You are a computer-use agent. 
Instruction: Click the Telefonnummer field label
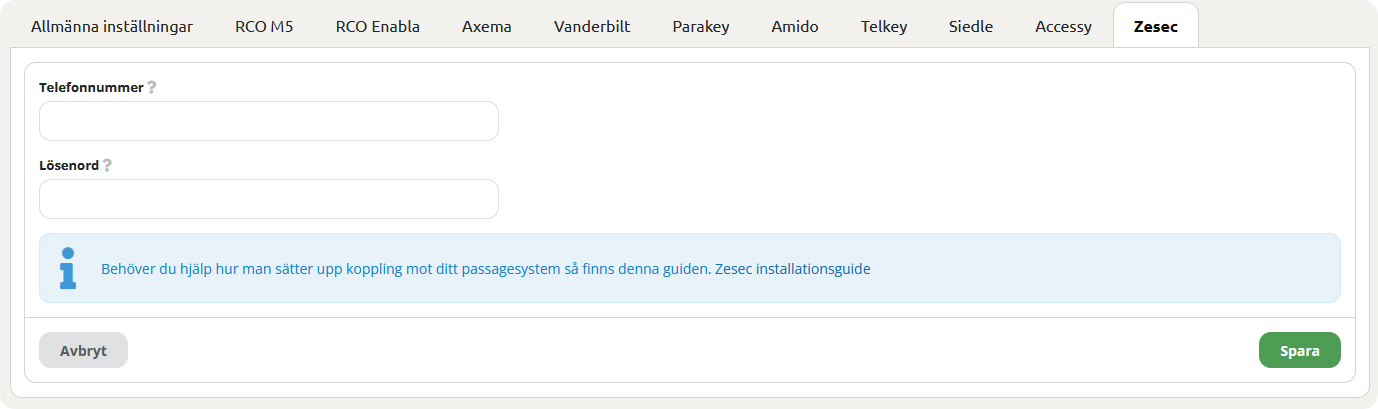[x=91, y=87]
